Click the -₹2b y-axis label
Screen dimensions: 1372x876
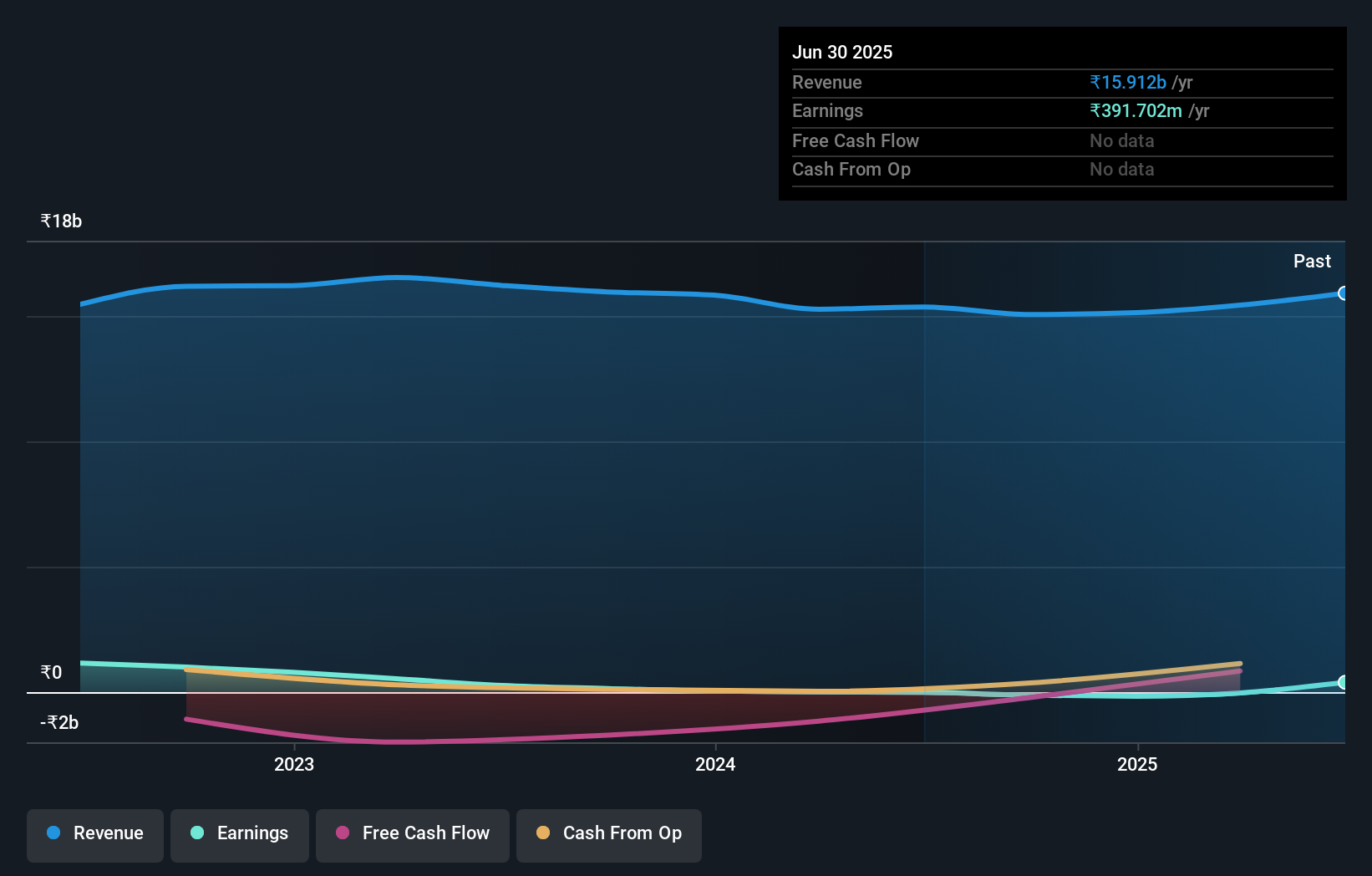coord(59,722)
